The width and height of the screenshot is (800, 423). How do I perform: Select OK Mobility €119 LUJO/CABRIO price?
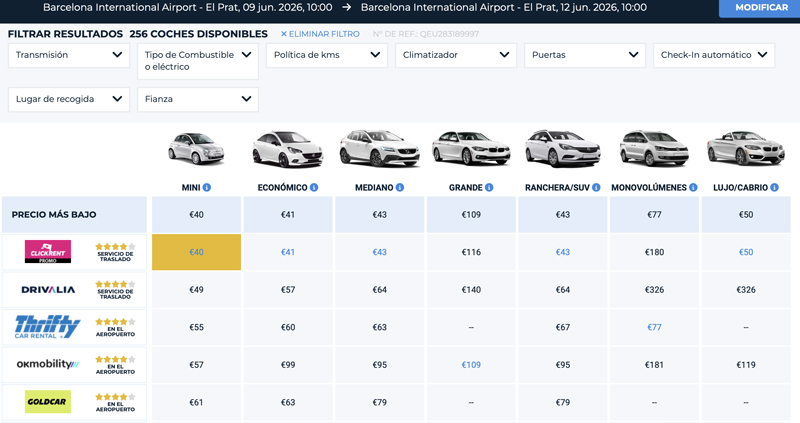click(746, 365)
